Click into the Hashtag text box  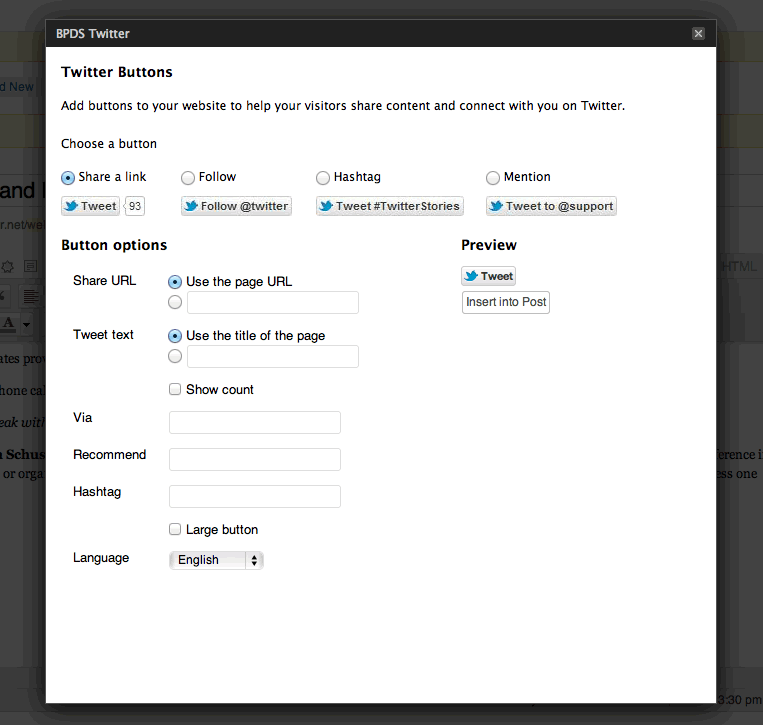pyautogui.click(x=255, y=496)
